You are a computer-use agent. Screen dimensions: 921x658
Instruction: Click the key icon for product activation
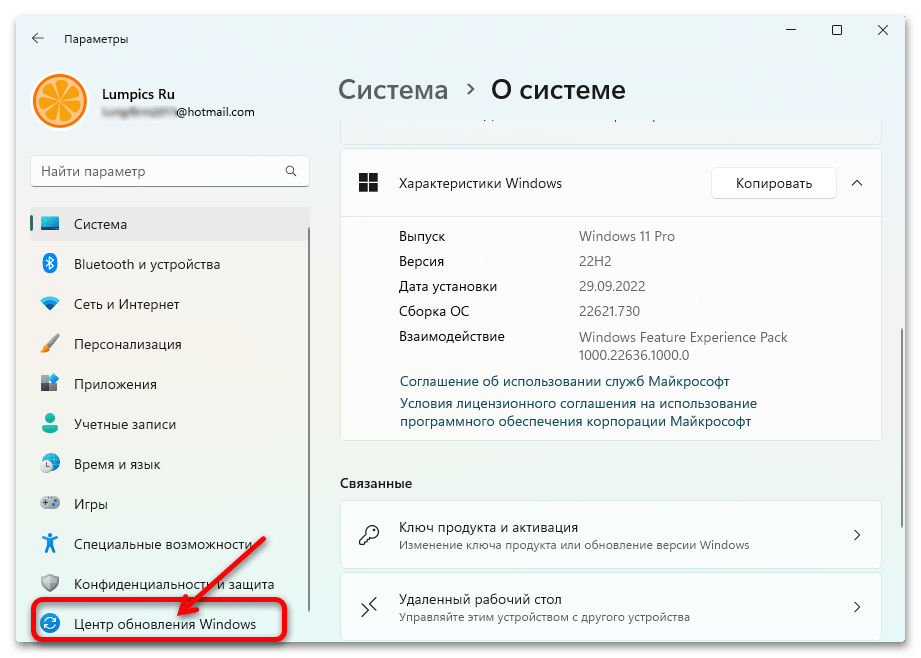pos(369,535)
